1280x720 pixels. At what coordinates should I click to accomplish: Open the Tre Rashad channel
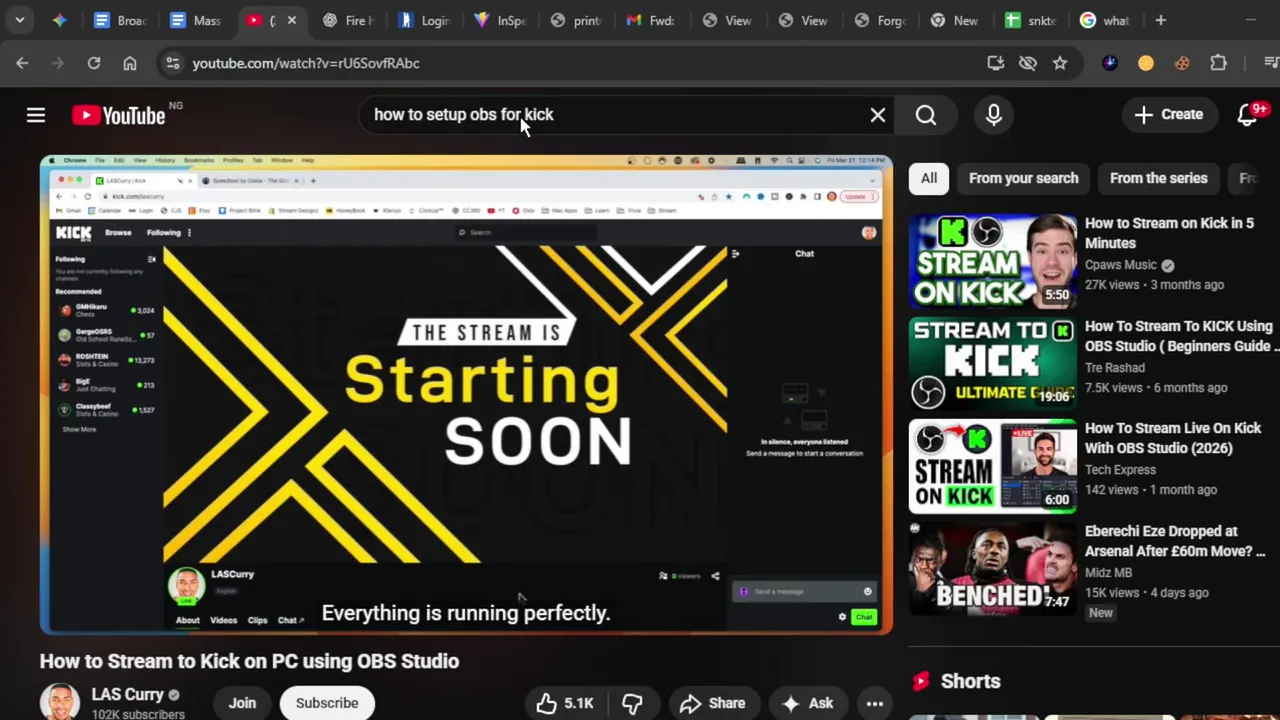[x=1115, y=367]
